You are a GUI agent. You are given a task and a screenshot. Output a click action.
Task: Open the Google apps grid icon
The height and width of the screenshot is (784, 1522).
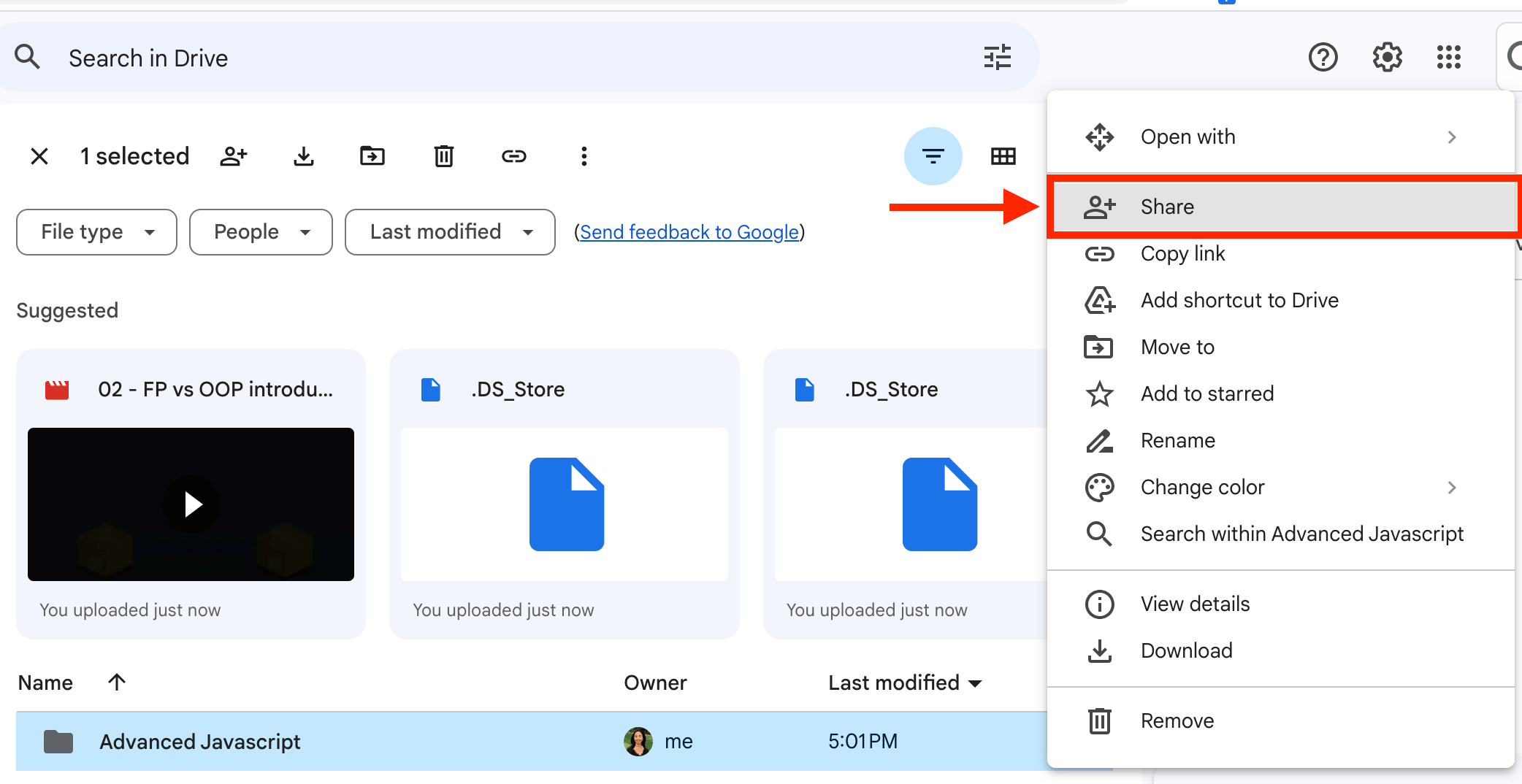[1448, 57]
